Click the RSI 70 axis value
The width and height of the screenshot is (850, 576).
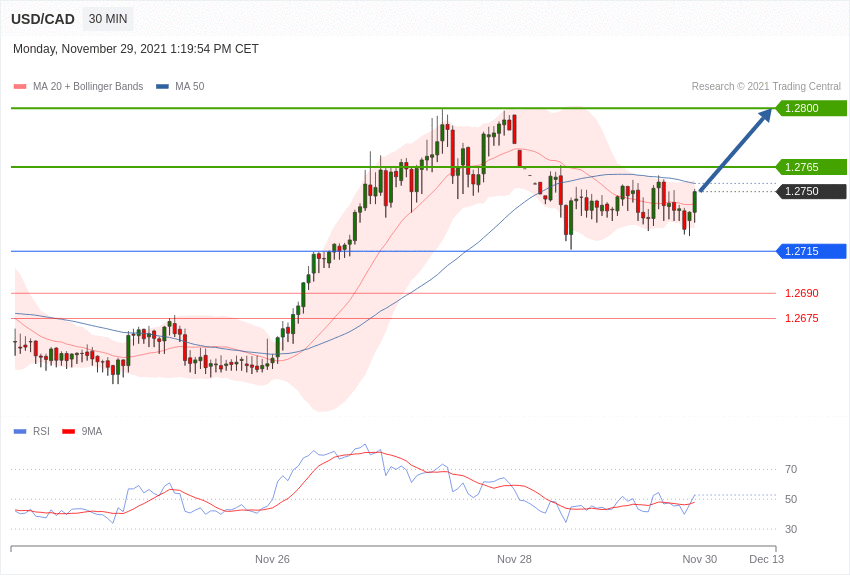coord(791,469)
